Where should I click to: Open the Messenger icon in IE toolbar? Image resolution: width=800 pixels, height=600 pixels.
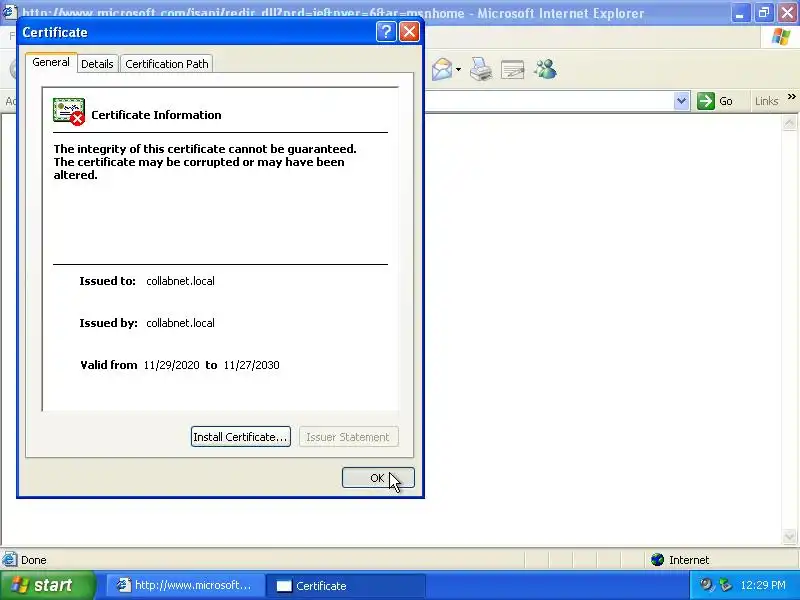point(545,69)
